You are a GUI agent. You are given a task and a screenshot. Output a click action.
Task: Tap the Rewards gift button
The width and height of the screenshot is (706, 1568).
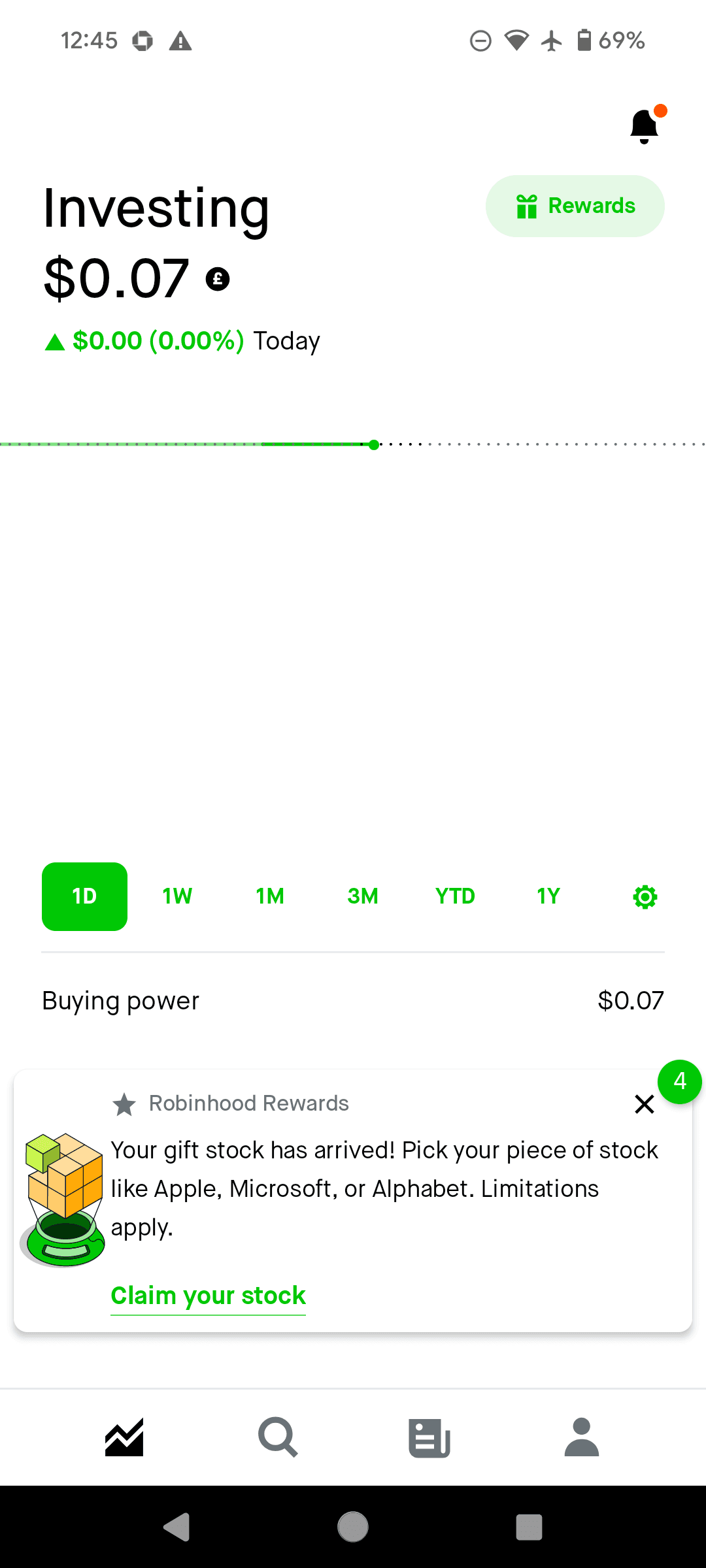[575, 206]
